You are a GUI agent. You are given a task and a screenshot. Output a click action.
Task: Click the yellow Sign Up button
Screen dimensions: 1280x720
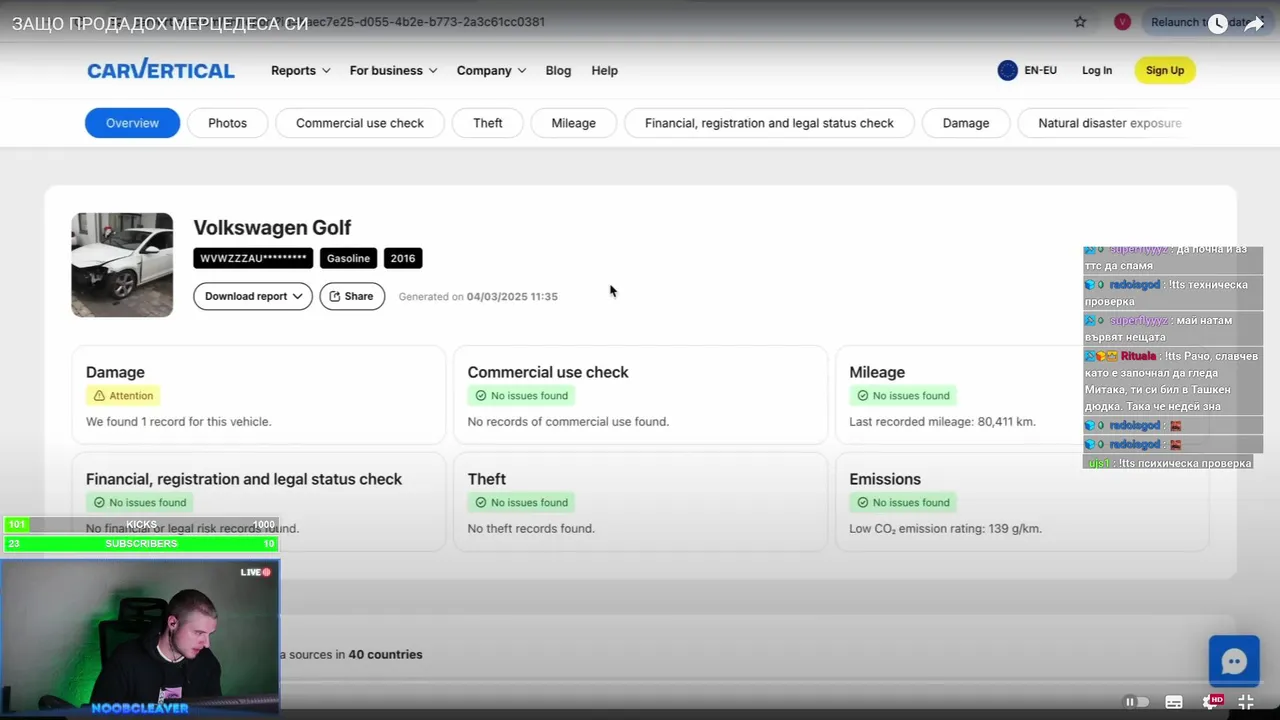tap(1165, 70)
